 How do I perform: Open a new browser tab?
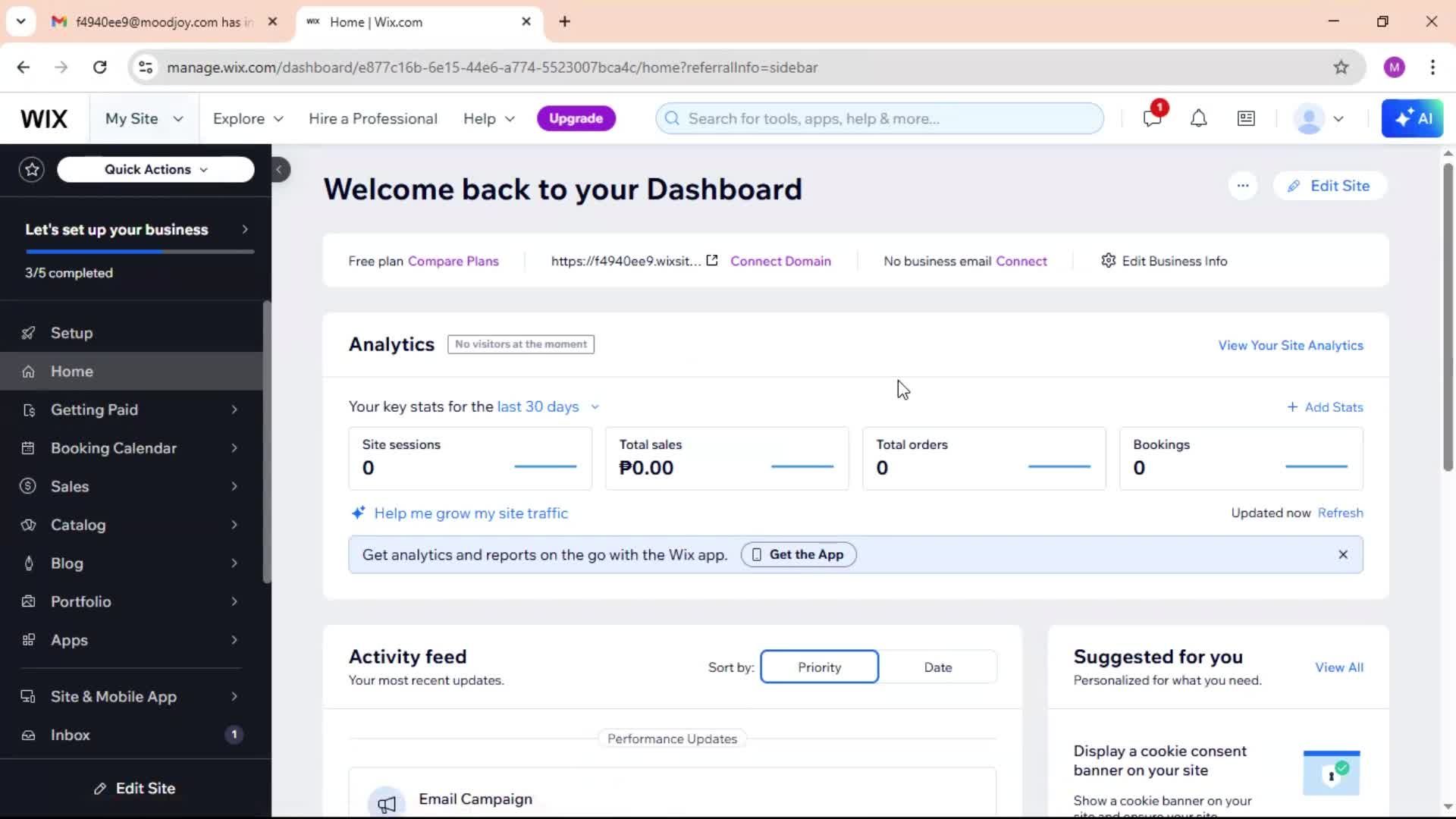(x=564, y=22)
